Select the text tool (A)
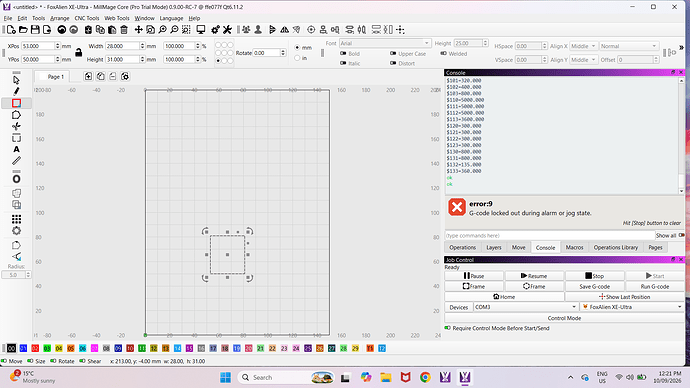The image size is (690, 388). point(16,149)
